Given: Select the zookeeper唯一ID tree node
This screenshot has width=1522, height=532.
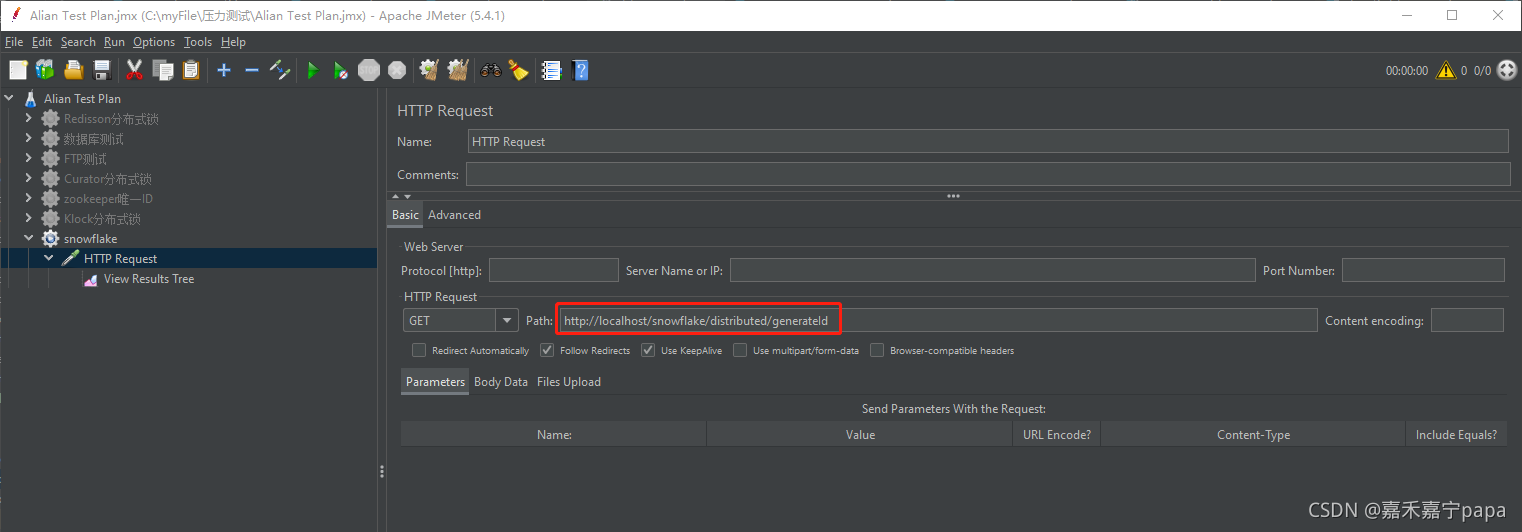Looking at the screenshot, I should coord(108,199).
